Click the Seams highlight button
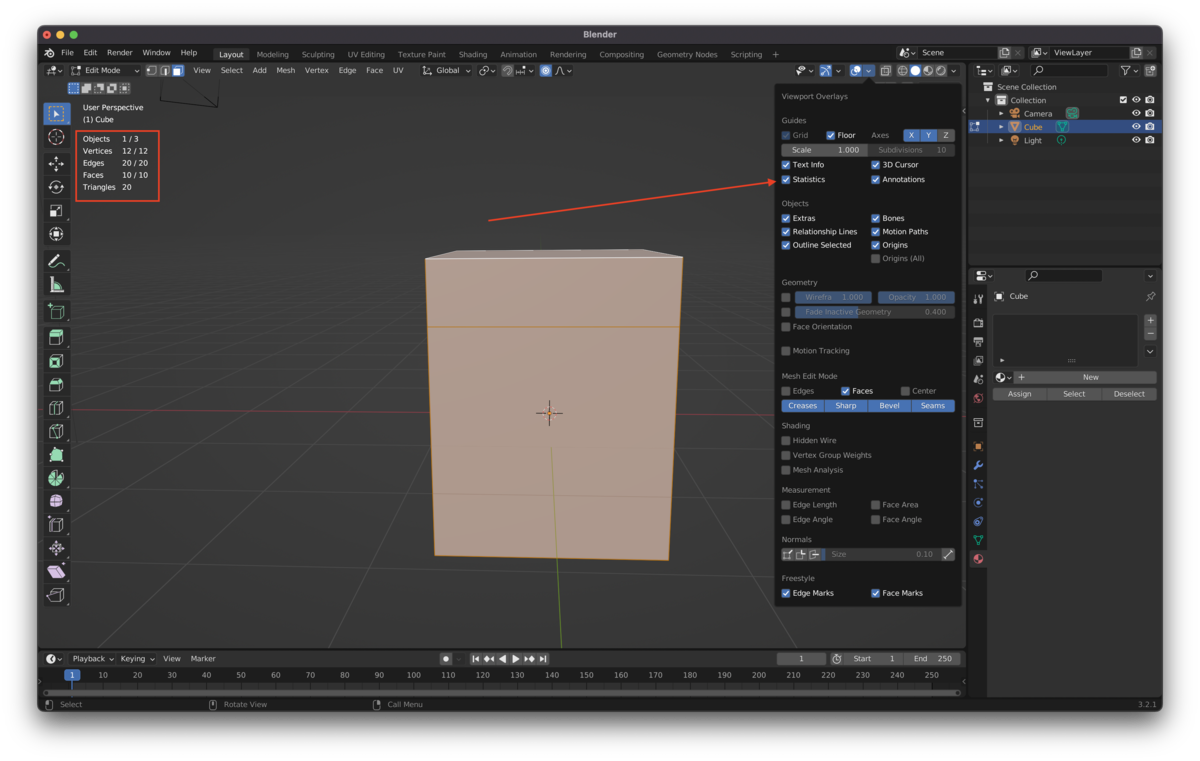Viewport: 1200px width, 761px height. (932, 405)
